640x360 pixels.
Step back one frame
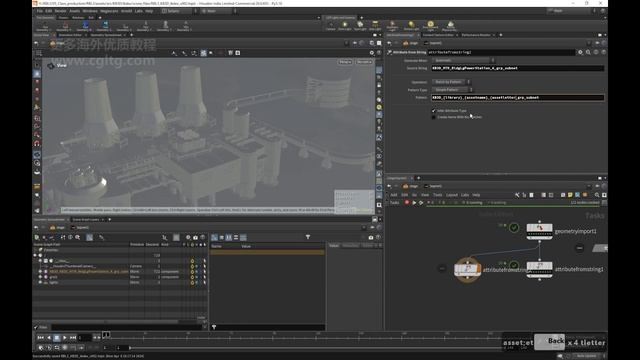point(49,338)
